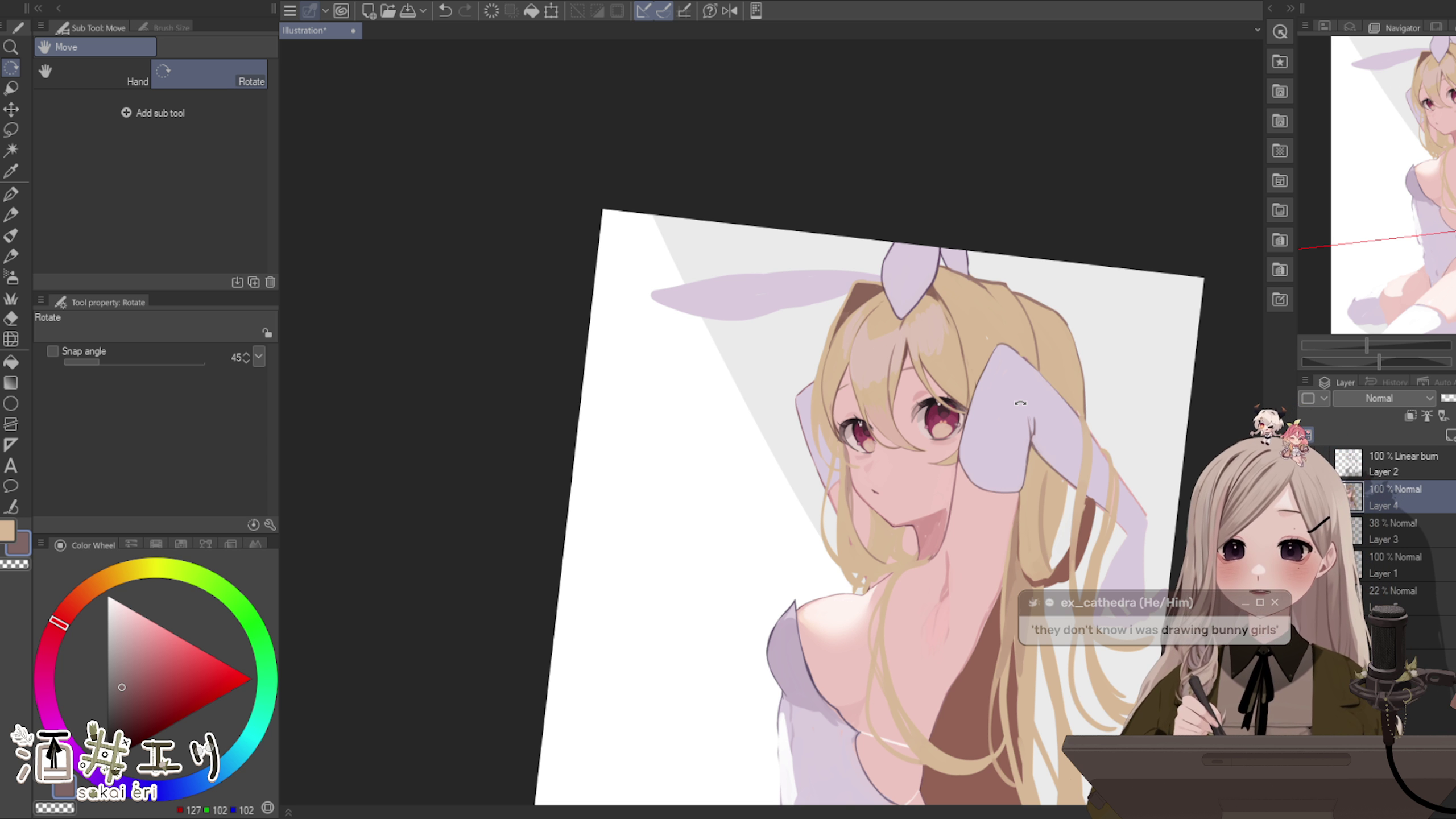Click the red hue on color wheel
The image size is (1456, 819).
point(59,623)
